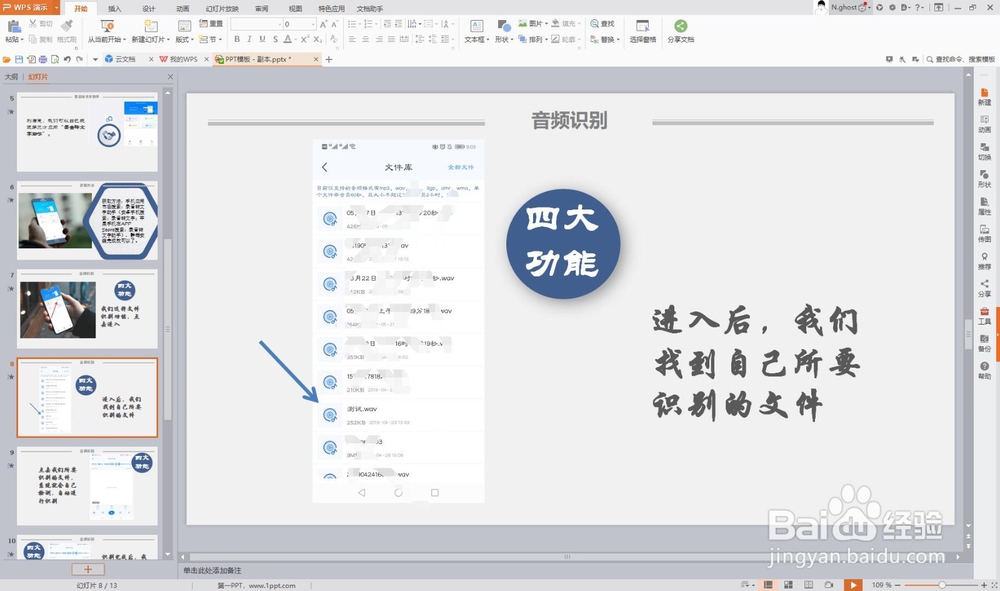The image size is (1000, 591).
Task: Open the Animation (动画) sidebar icon
Action: tap(985, 124)
